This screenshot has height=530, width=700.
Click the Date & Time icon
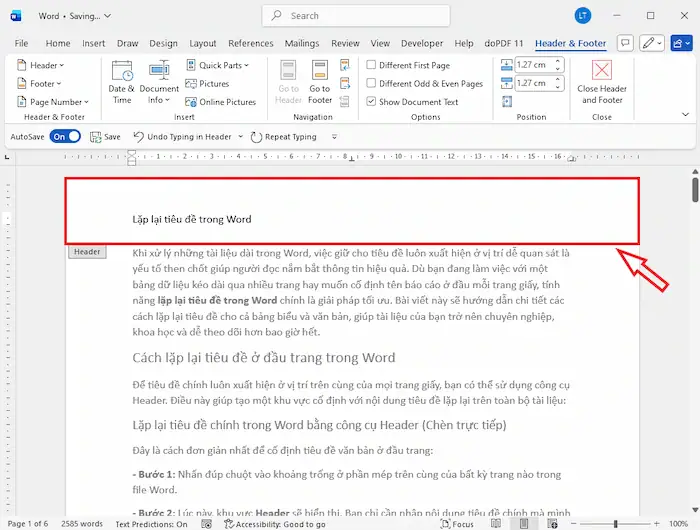click(x=122, y=74)
